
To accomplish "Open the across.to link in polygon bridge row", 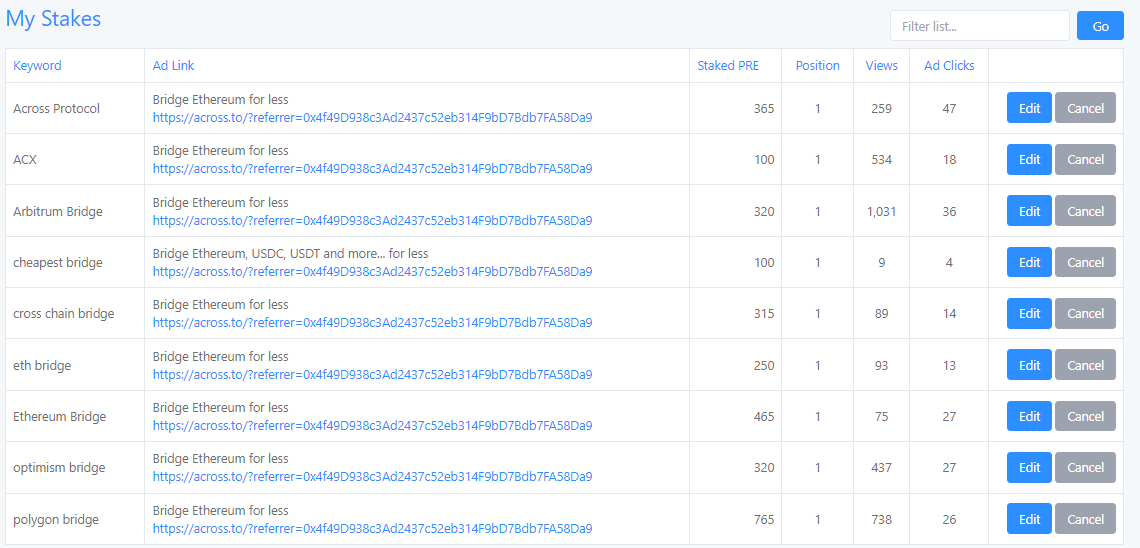I will coord(372,528).
